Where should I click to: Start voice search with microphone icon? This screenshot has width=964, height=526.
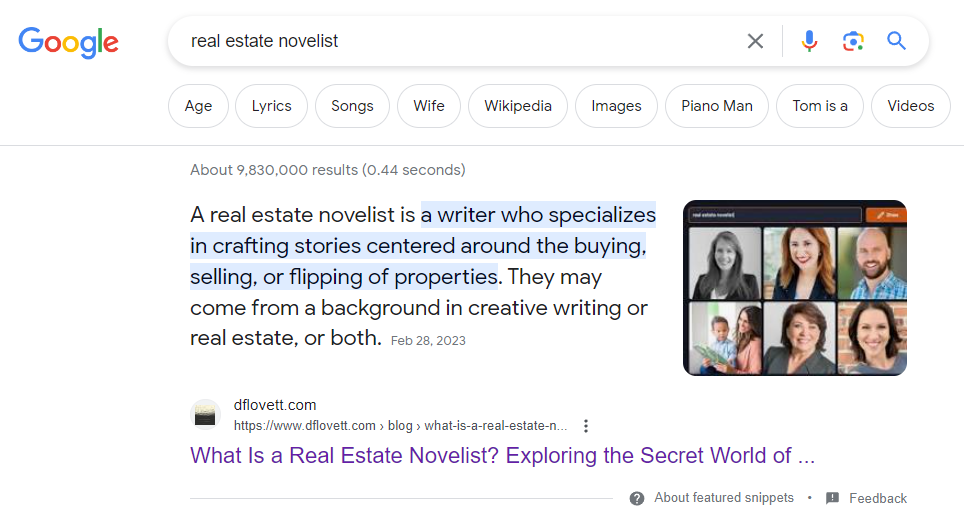tap(809, 41)
